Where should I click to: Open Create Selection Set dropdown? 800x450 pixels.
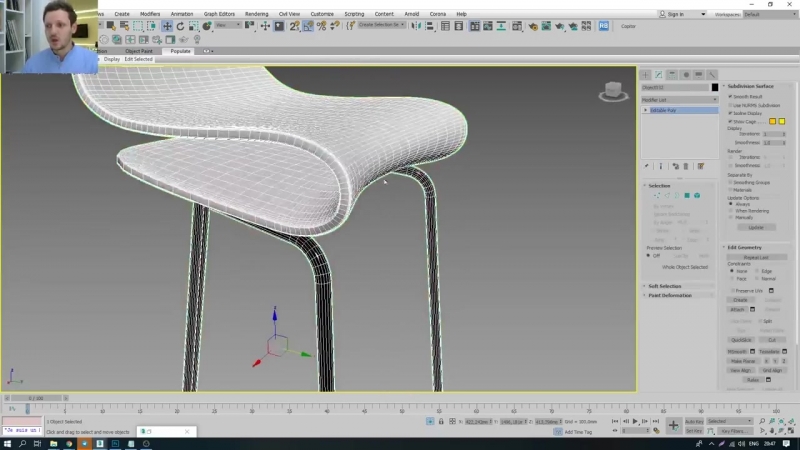[x=381, y=24]
